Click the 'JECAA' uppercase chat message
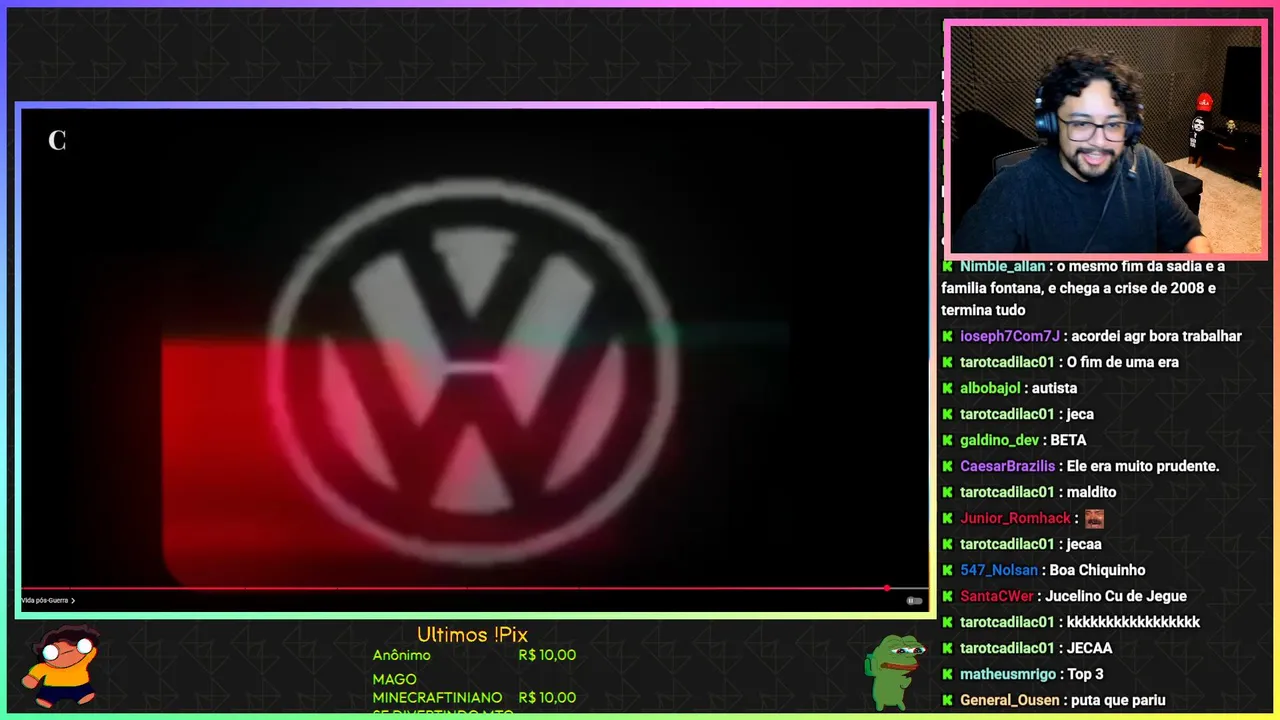1280x720 pixels. point(1090,648)
